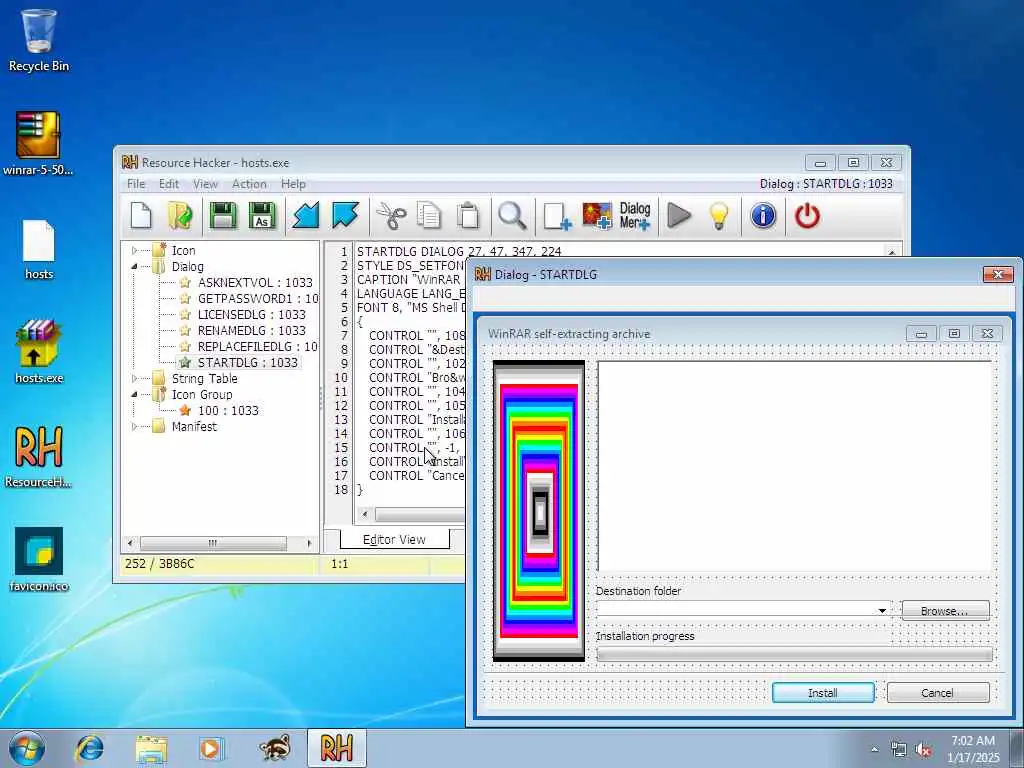Select GETPASSWORD1 dialog resource

[258, 298]
